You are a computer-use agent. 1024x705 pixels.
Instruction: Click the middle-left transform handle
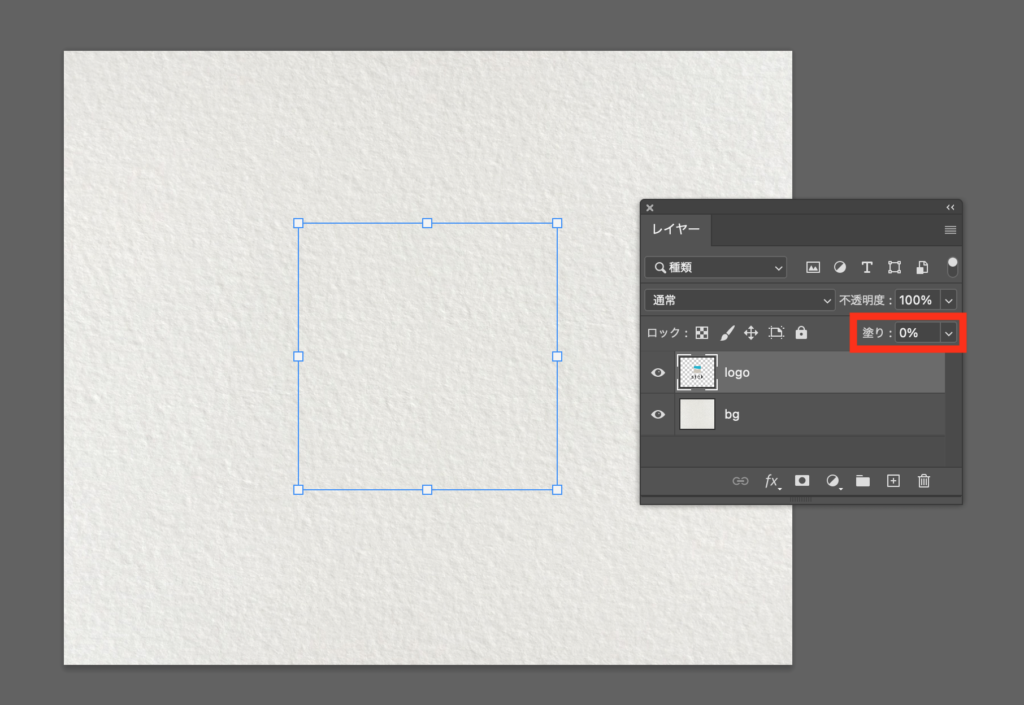[x=298, y=356]
